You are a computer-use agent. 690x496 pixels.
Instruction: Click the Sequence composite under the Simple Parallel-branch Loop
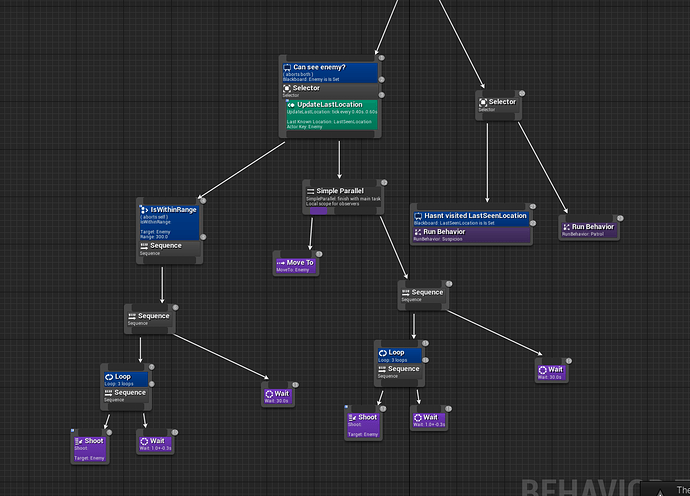(x=400, y=371)
